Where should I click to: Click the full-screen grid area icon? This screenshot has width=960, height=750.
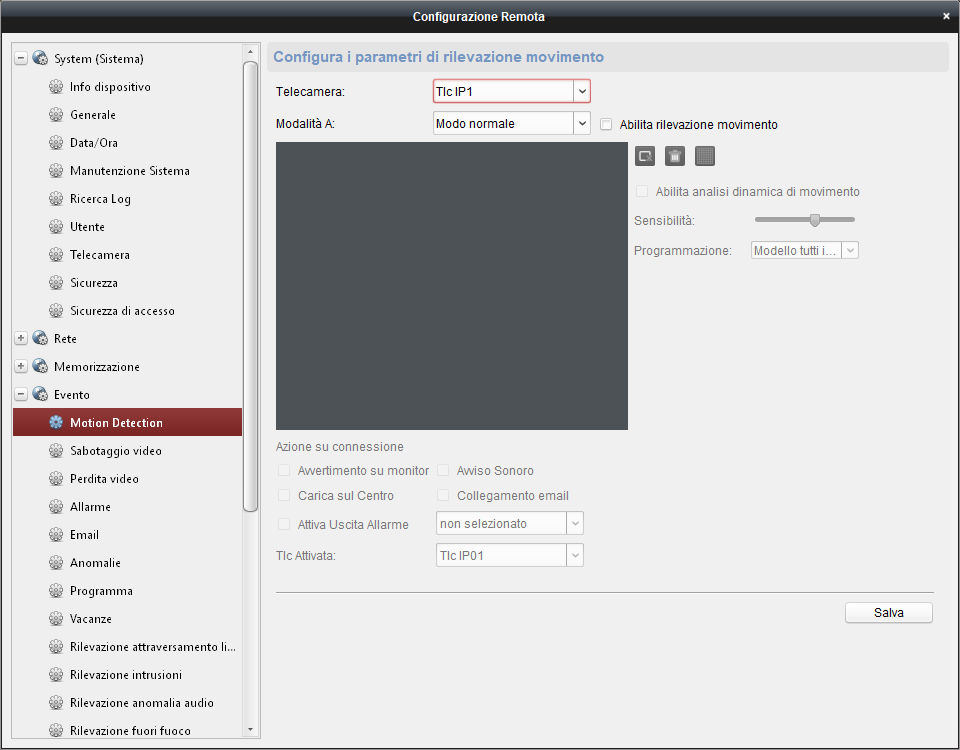point(705,156)
